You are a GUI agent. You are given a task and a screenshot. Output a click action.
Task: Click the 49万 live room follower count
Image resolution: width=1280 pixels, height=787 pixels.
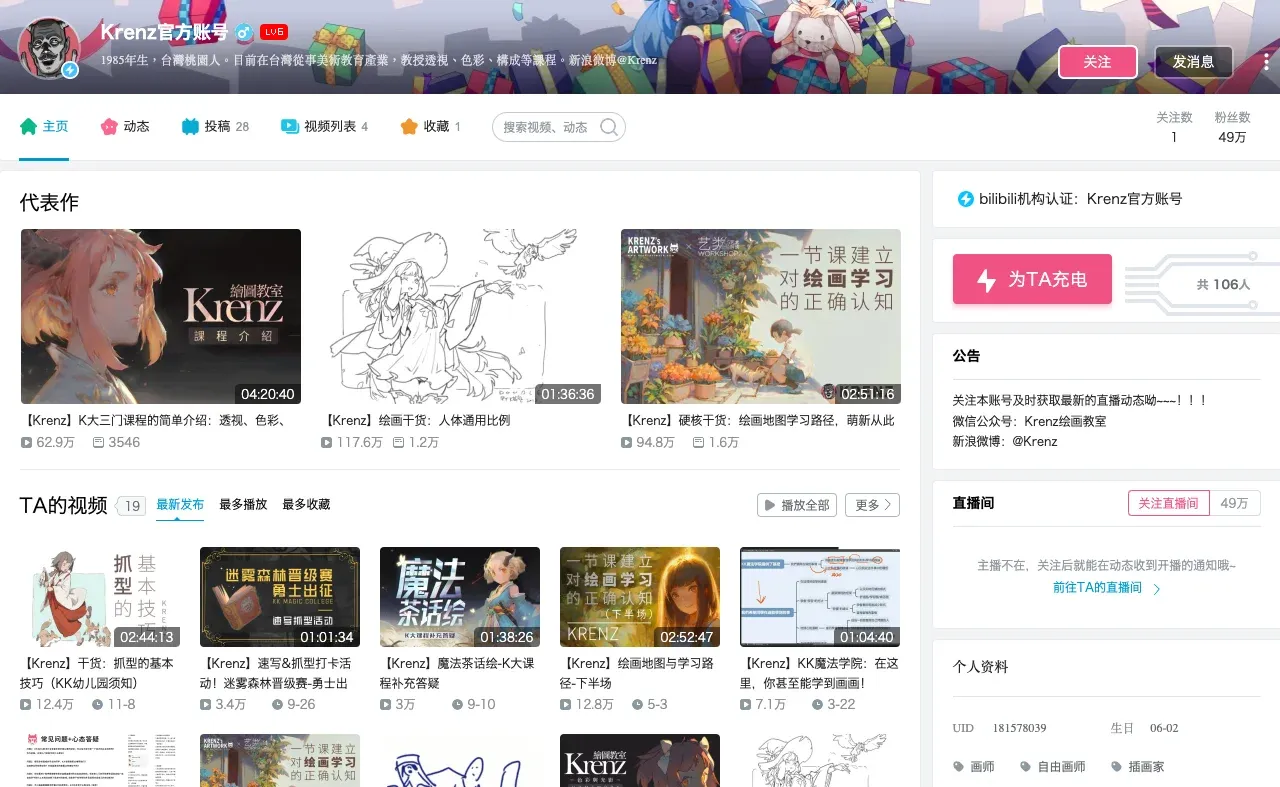1235,503
